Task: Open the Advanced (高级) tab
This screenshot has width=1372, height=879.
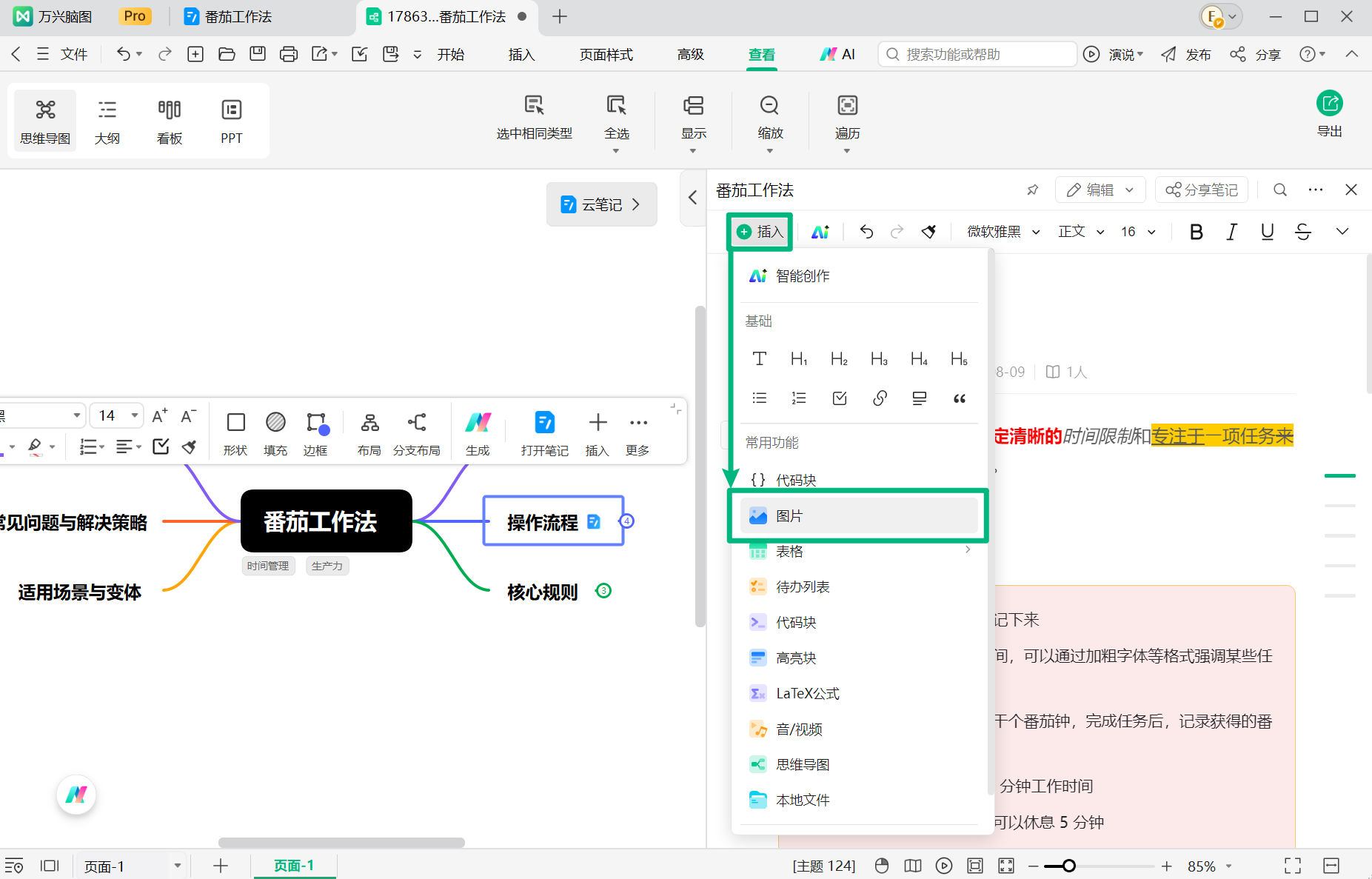Action: (691, 54)
